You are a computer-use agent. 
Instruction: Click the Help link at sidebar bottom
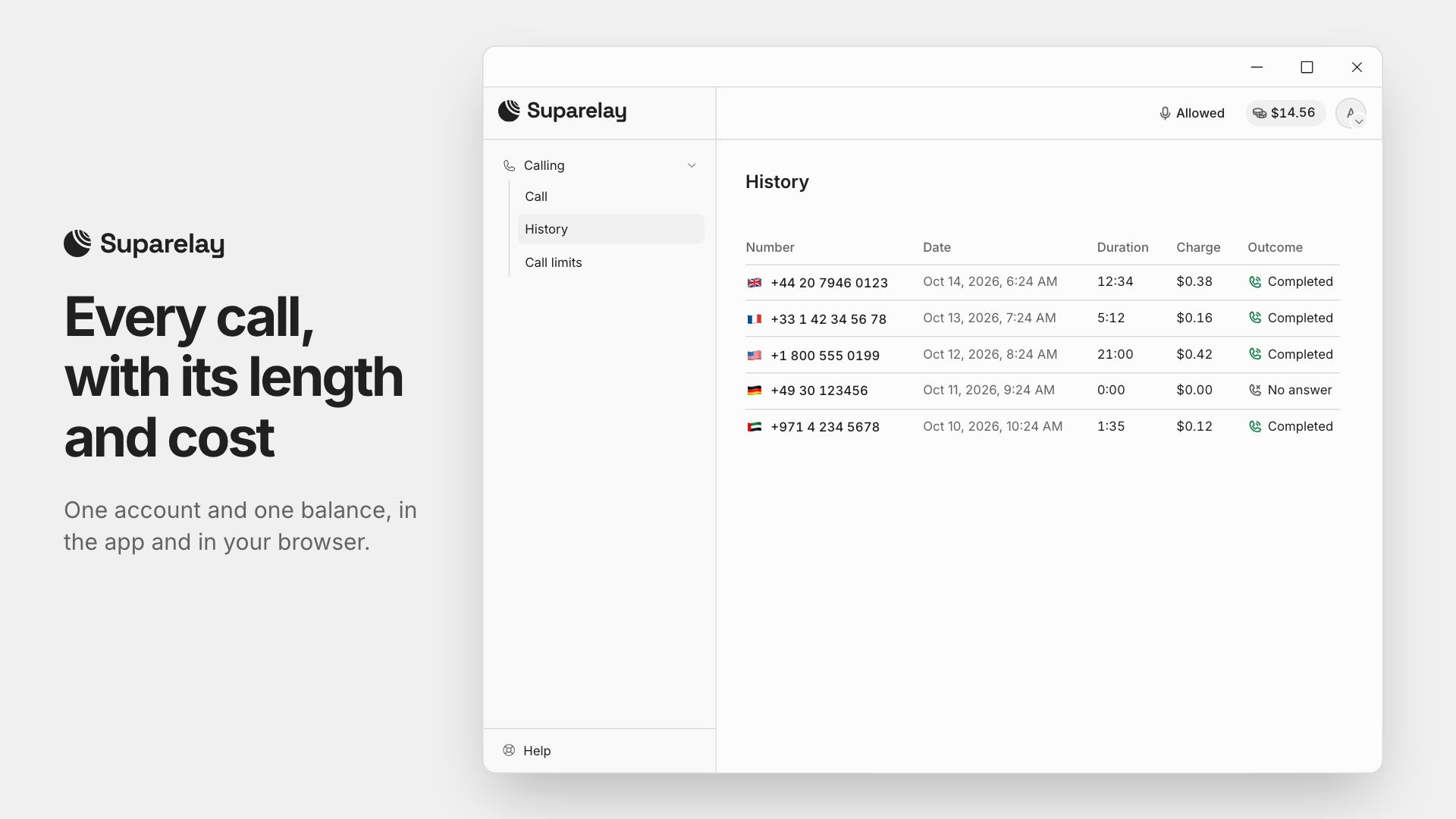click(537, 751)
